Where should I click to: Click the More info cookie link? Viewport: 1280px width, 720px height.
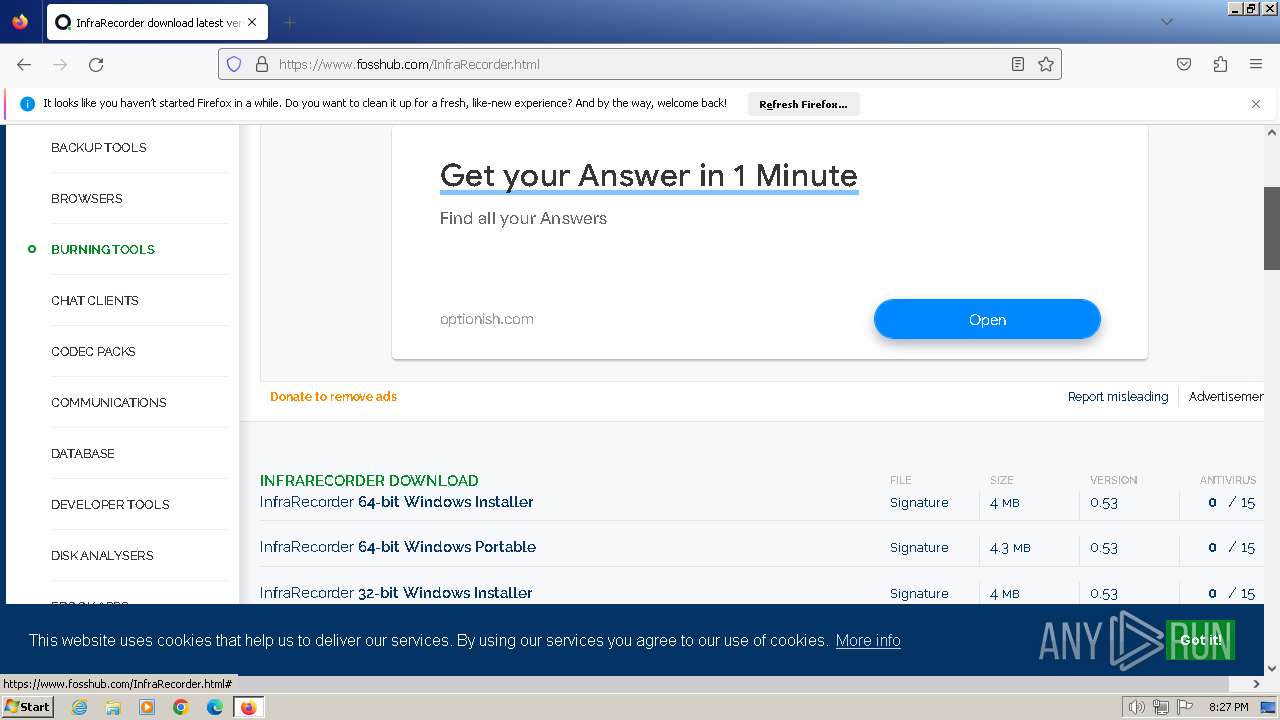click(x=868, y=640)
